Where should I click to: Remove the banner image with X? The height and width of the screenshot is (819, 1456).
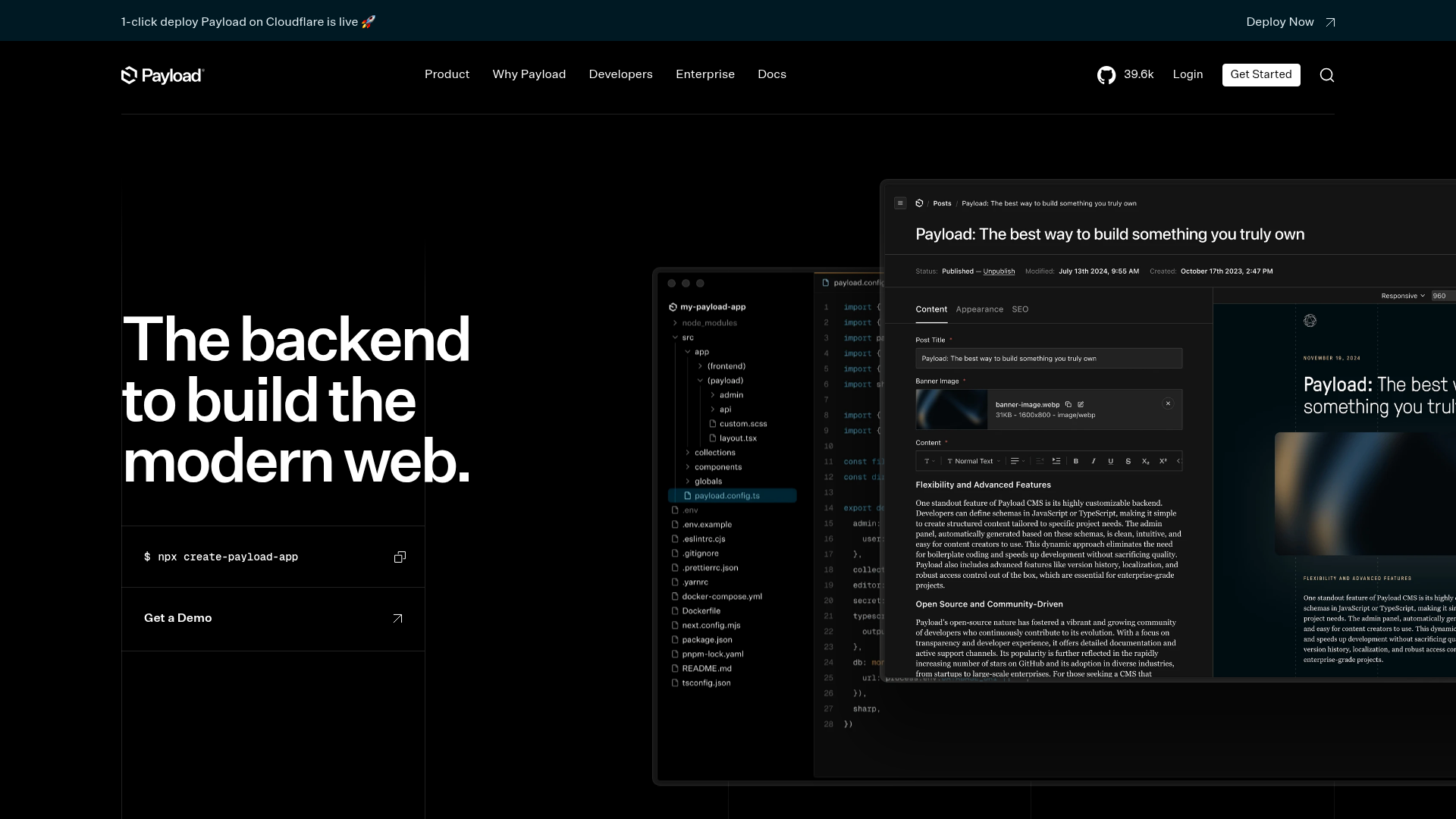[1168, 404]
